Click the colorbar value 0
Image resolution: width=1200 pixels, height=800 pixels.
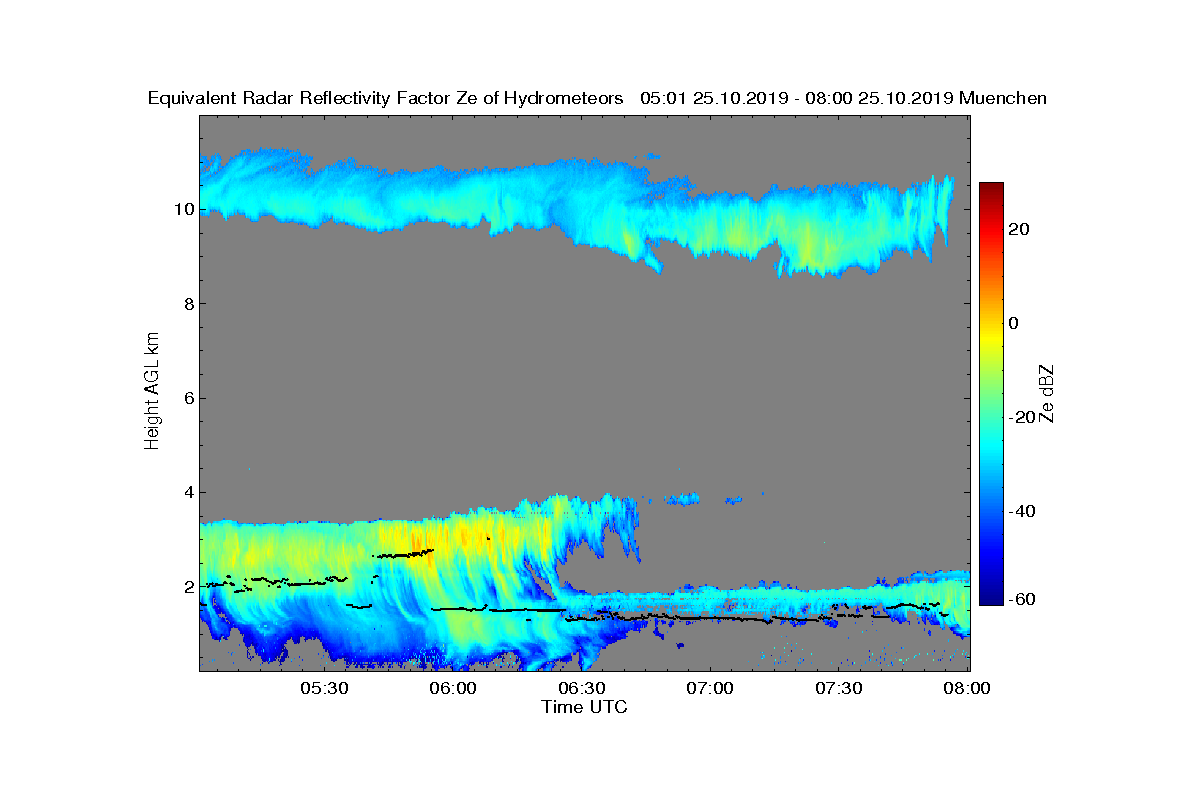[1014, 323]
